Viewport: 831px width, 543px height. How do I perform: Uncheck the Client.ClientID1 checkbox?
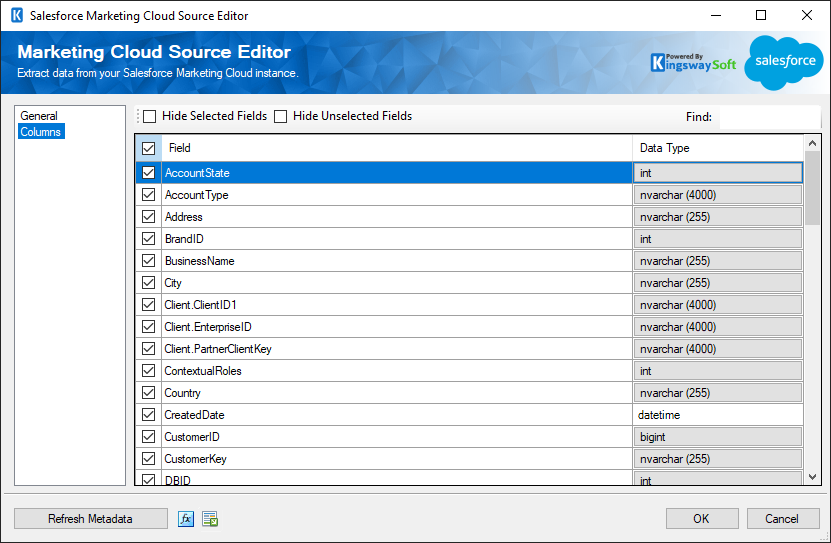pyautogui.click(x=148, y=305)
